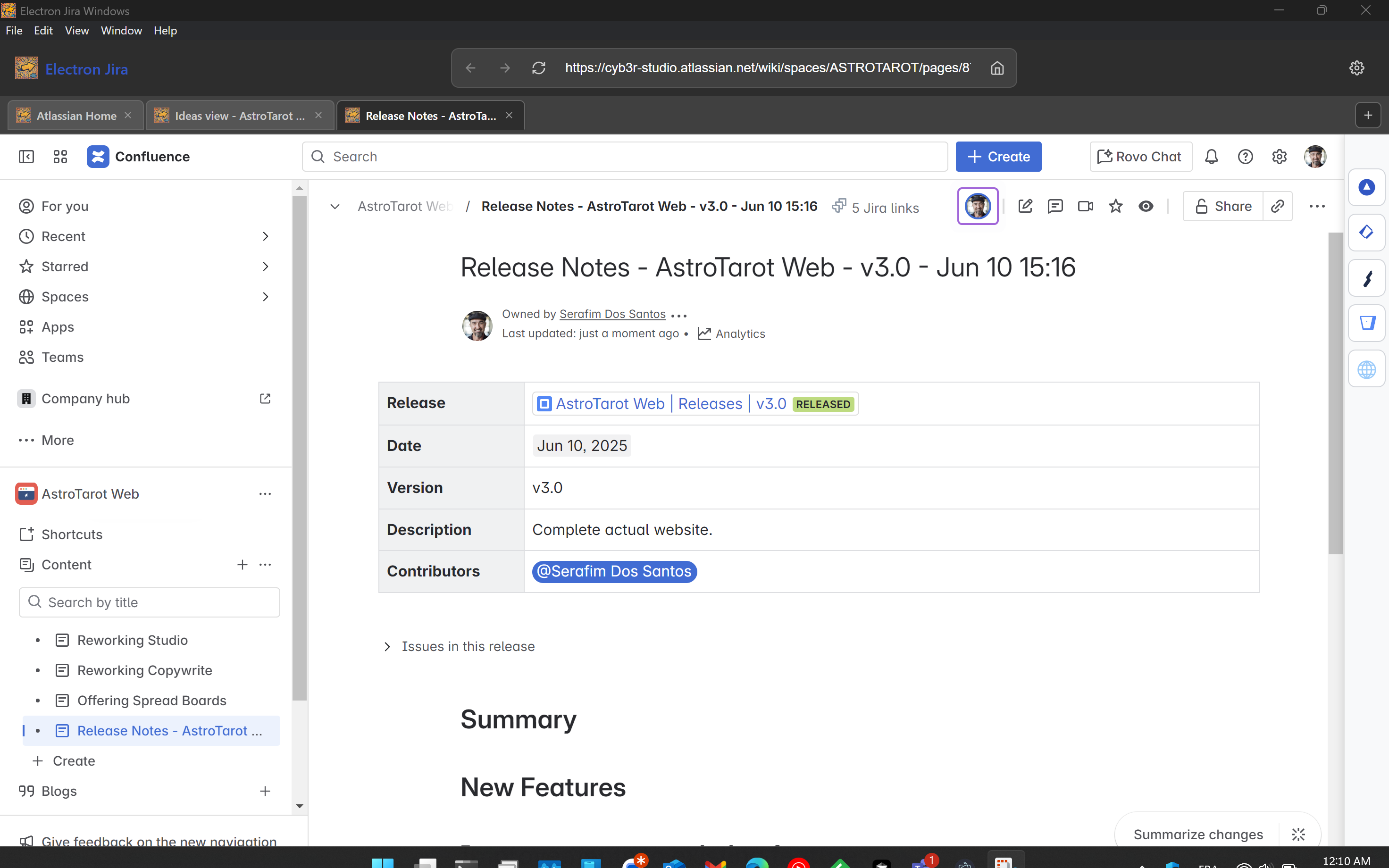The width and height of the screenshot is (1389, 868).
Task: Close the Release Notes tab
Action: 509,116
